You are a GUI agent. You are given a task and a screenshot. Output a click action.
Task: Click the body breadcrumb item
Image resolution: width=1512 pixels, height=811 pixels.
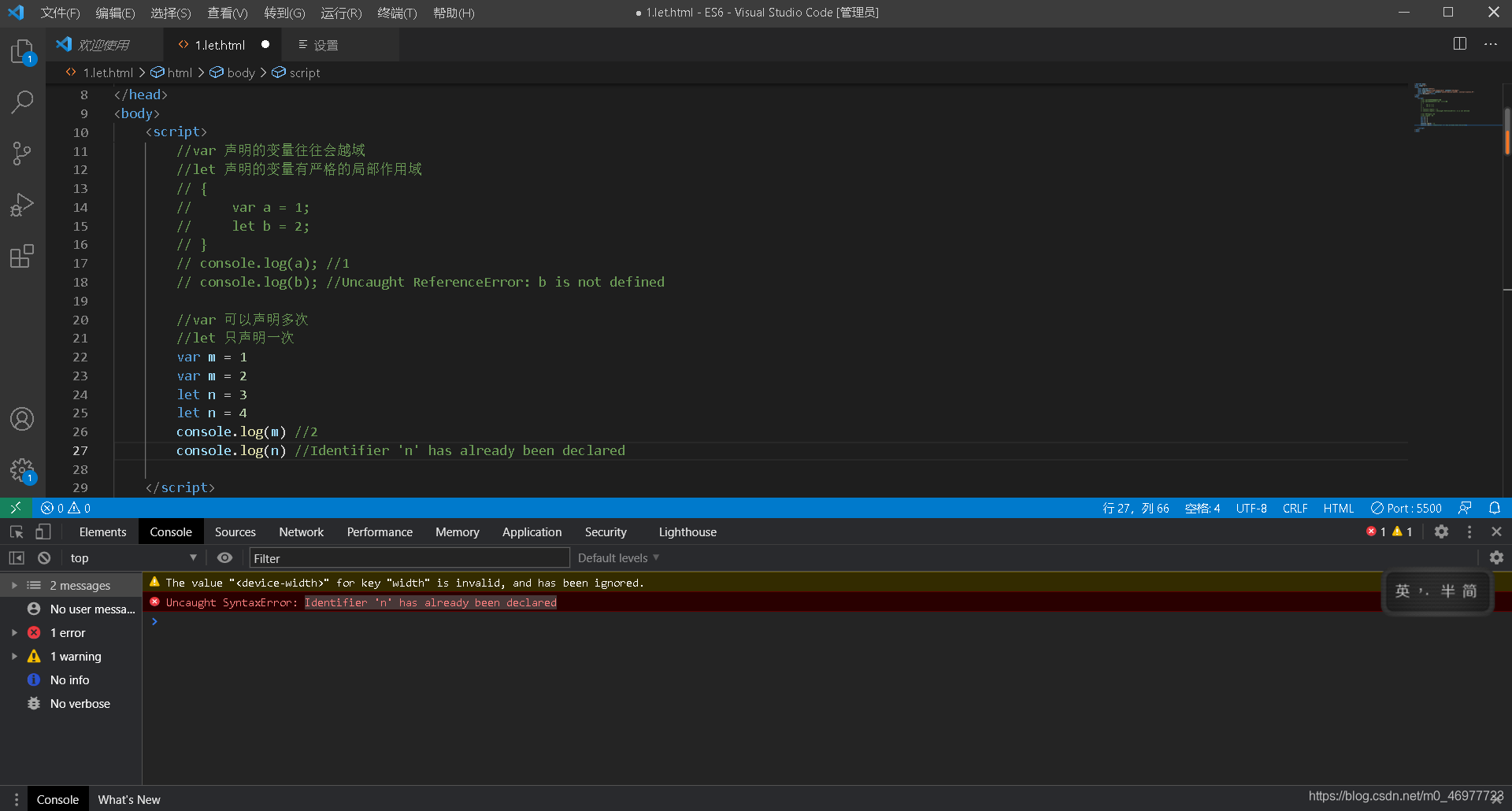(232, 72)
